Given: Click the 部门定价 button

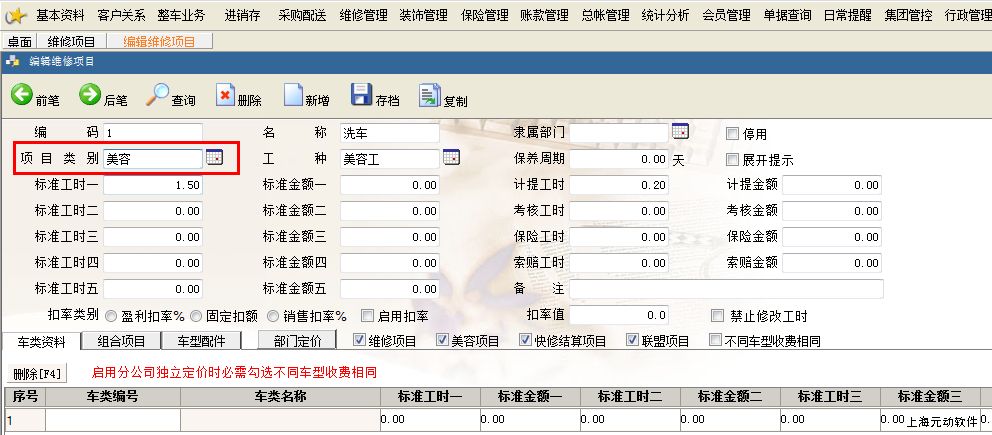Looking at the screenshot, I should (x=297, y=341).
